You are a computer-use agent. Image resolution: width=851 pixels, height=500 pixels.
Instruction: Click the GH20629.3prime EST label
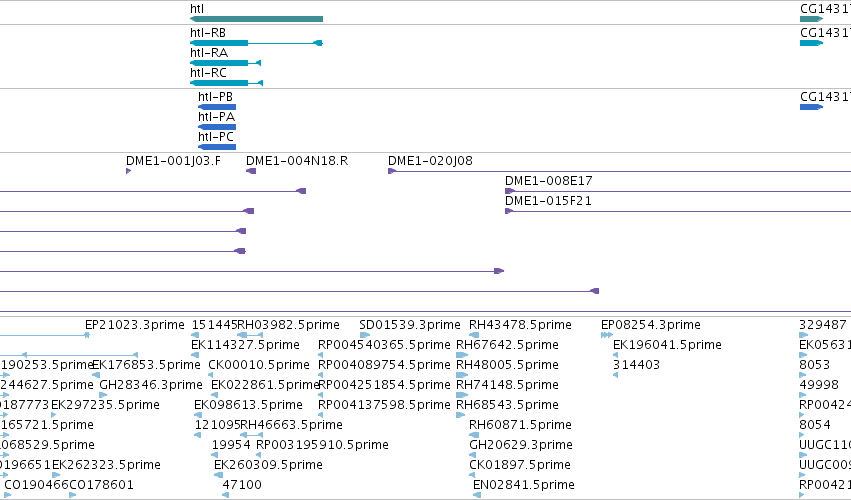[x=520, y=445]
